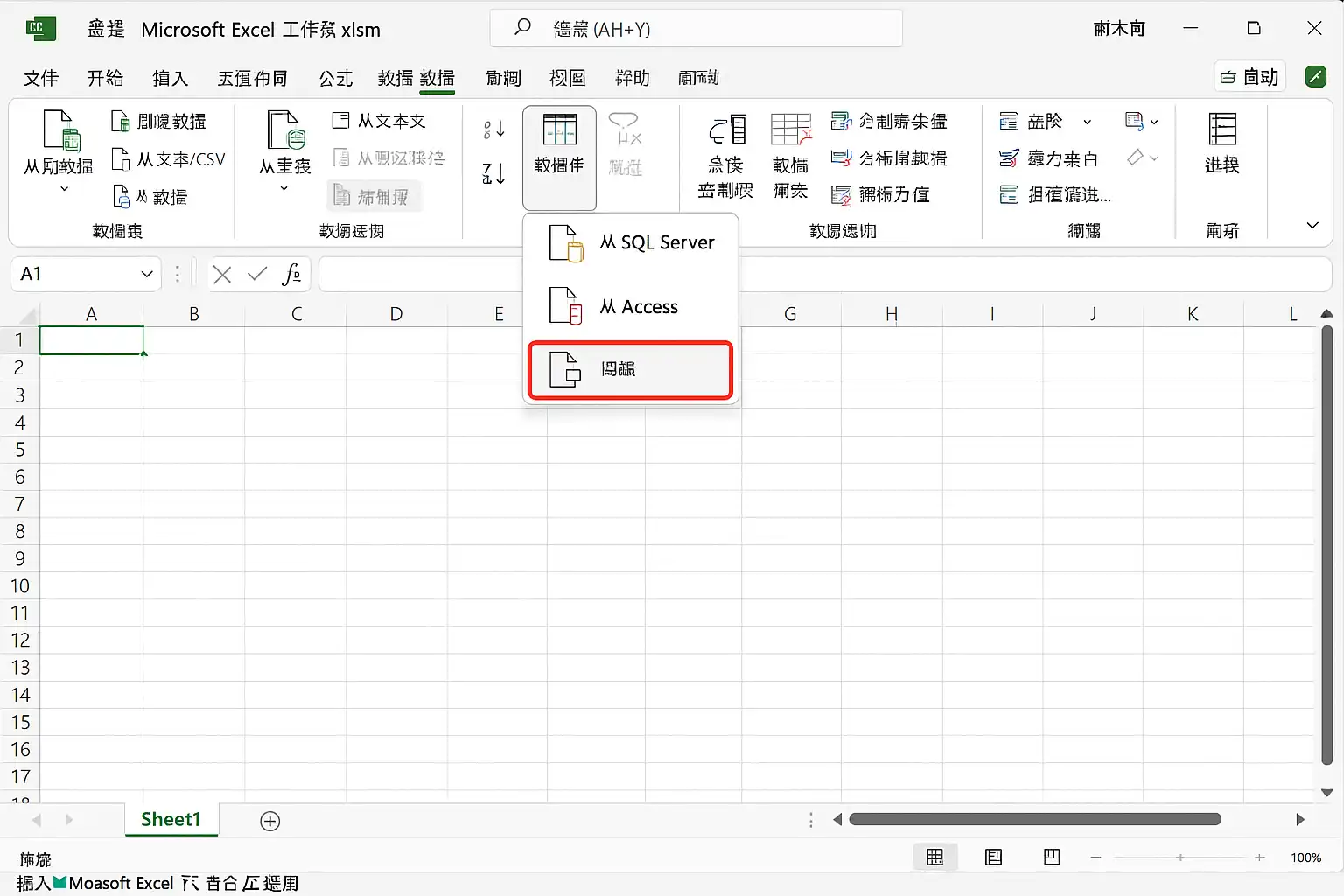Add a new sheet with plus icon
1344x896 pixels.
(x=270, y=821)
